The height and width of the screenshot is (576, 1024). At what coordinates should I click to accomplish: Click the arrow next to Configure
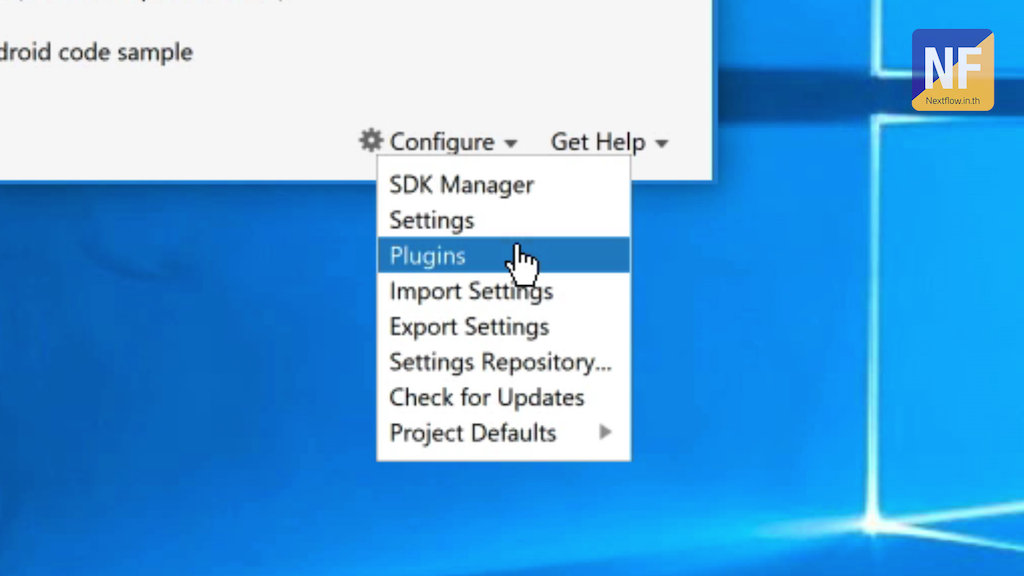pos(510,144)
